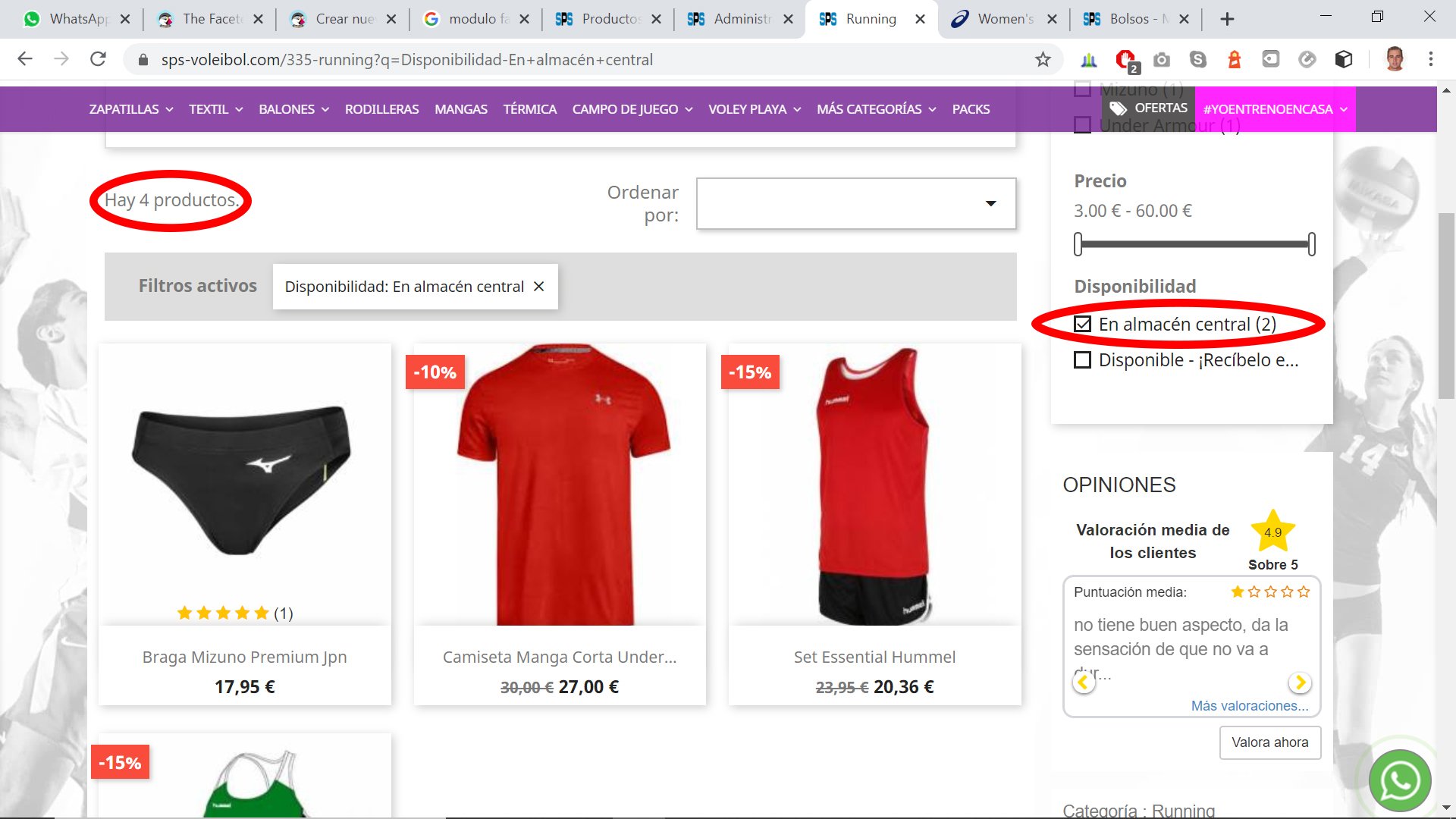Open the Chrome three-dot menu

(1430, 59)
